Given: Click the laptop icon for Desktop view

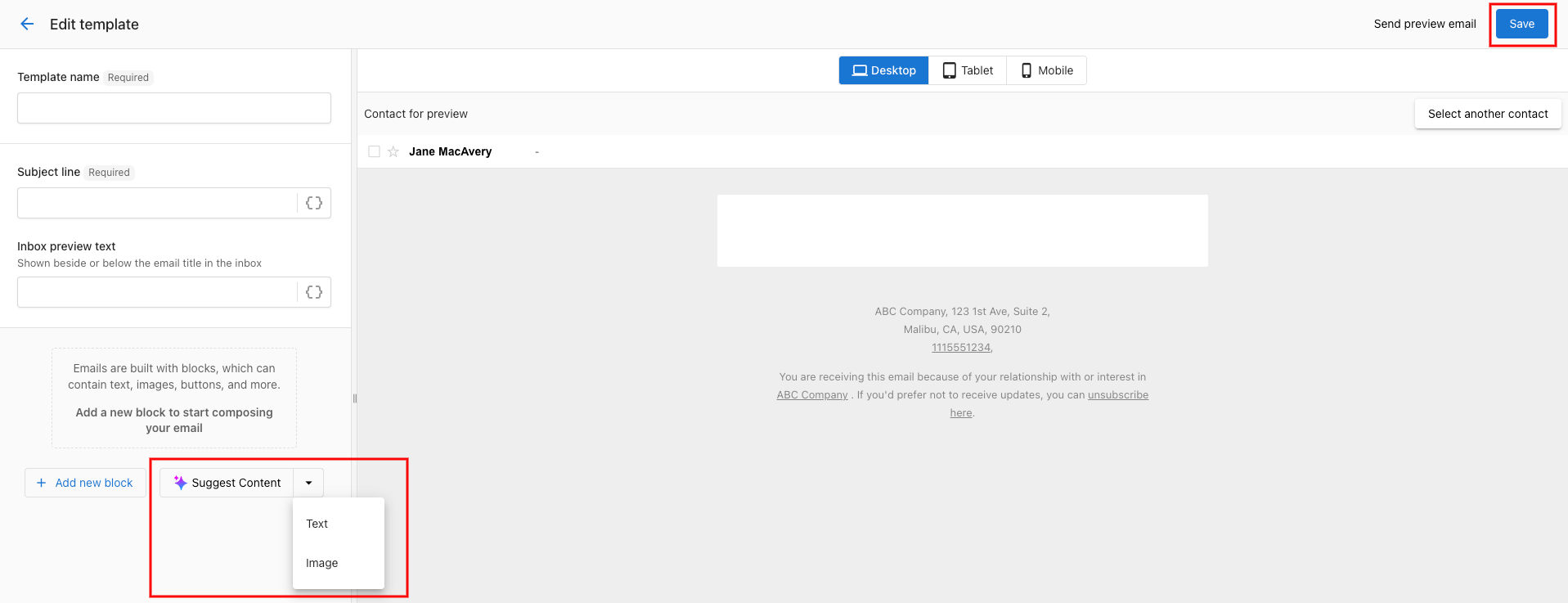Looking at the screenshot, I should tap(859, 70).
